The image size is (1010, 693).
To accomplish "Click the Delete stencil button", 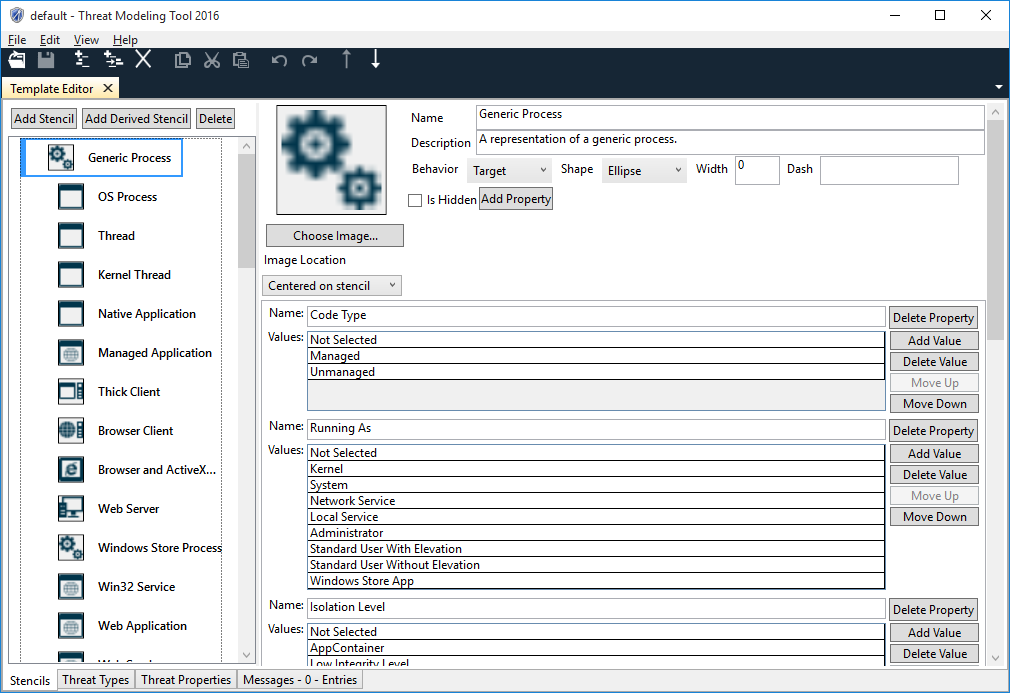I will [215, 119].
